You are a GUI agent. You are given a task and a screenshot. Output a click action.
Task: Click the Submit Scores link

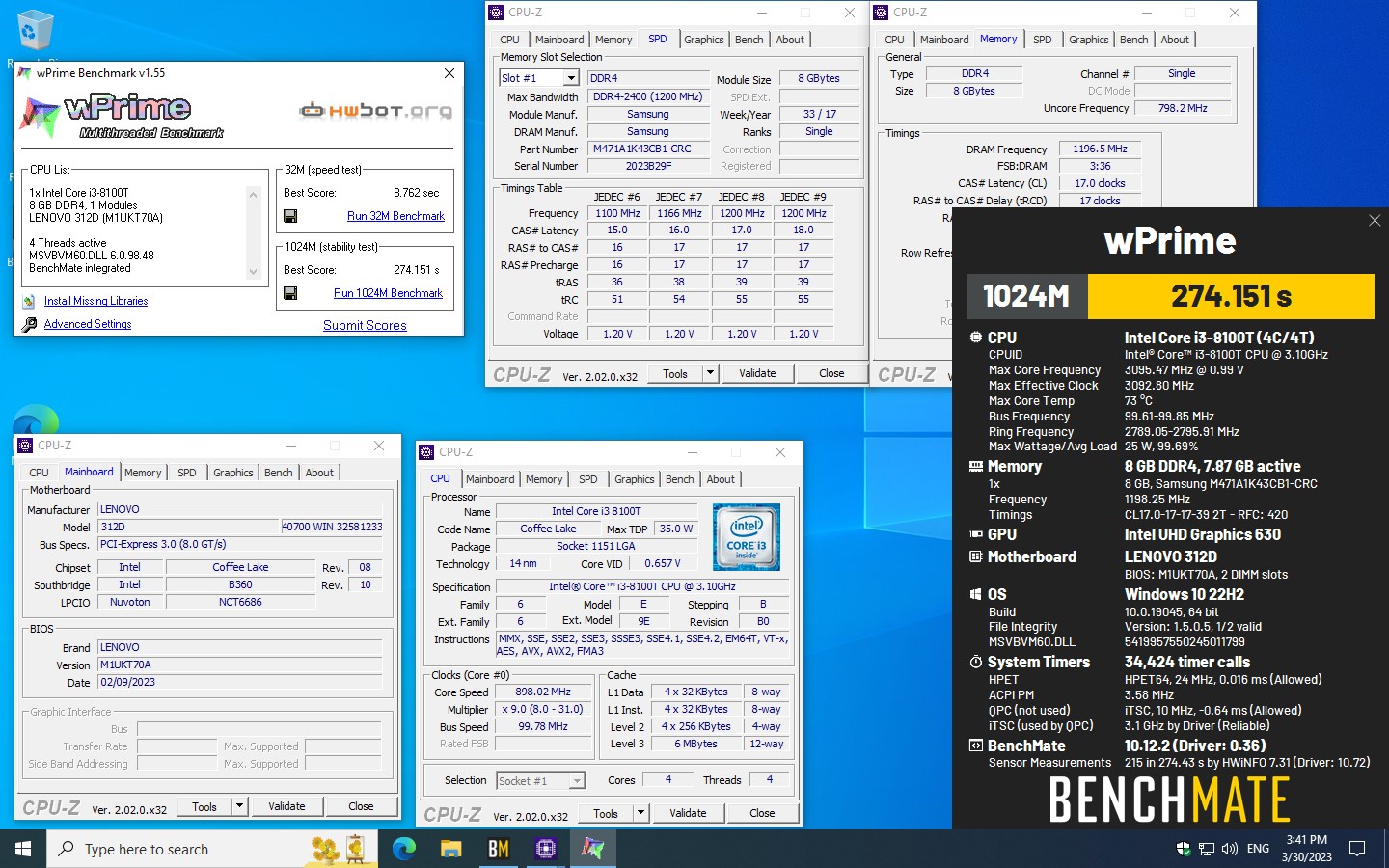point(365,325)
